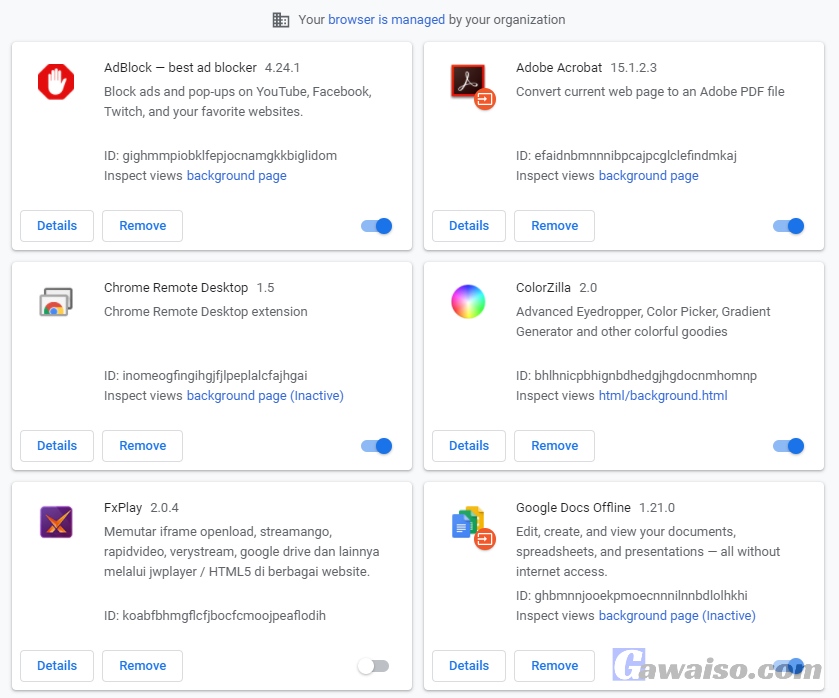Click the Chrome Remote Desktop icon
The image size is (839, 698).
pyautogui.click(x=56, y=303)
